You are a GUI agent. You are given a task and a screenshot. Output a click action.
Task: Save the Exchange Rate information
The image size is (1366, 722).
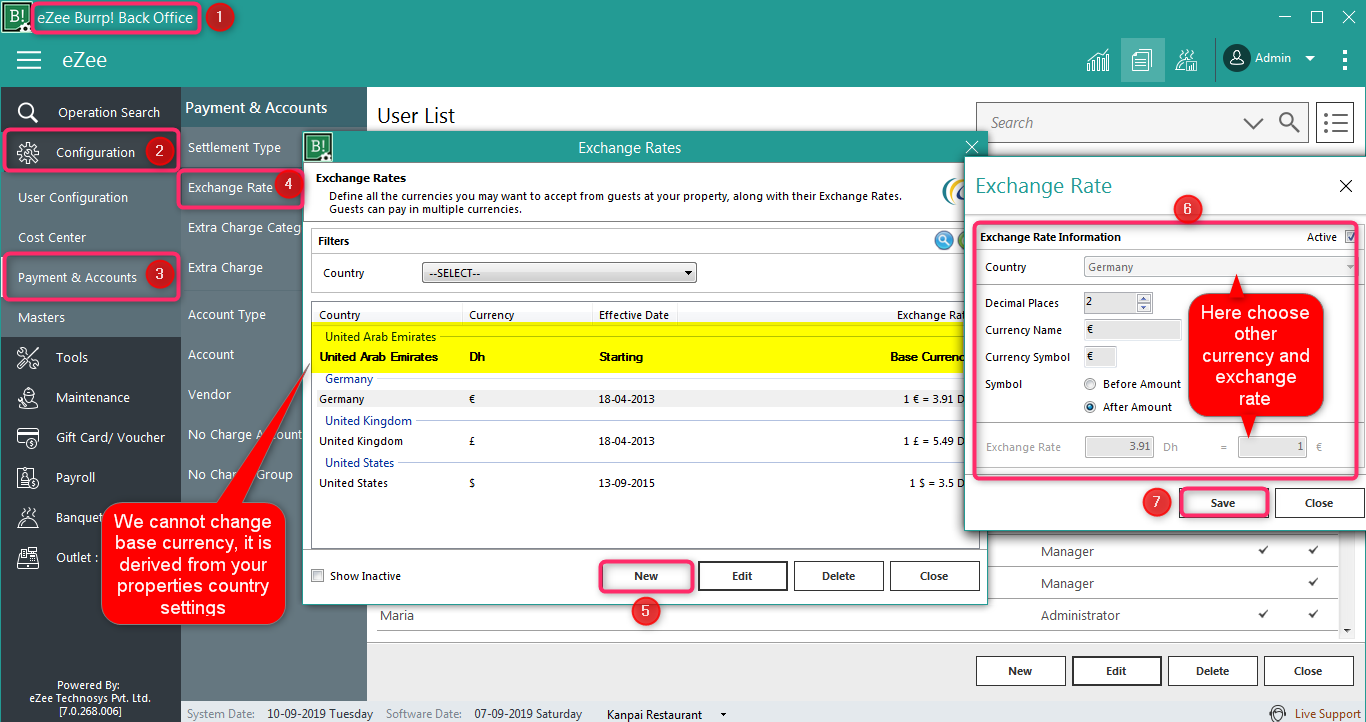1223,503
